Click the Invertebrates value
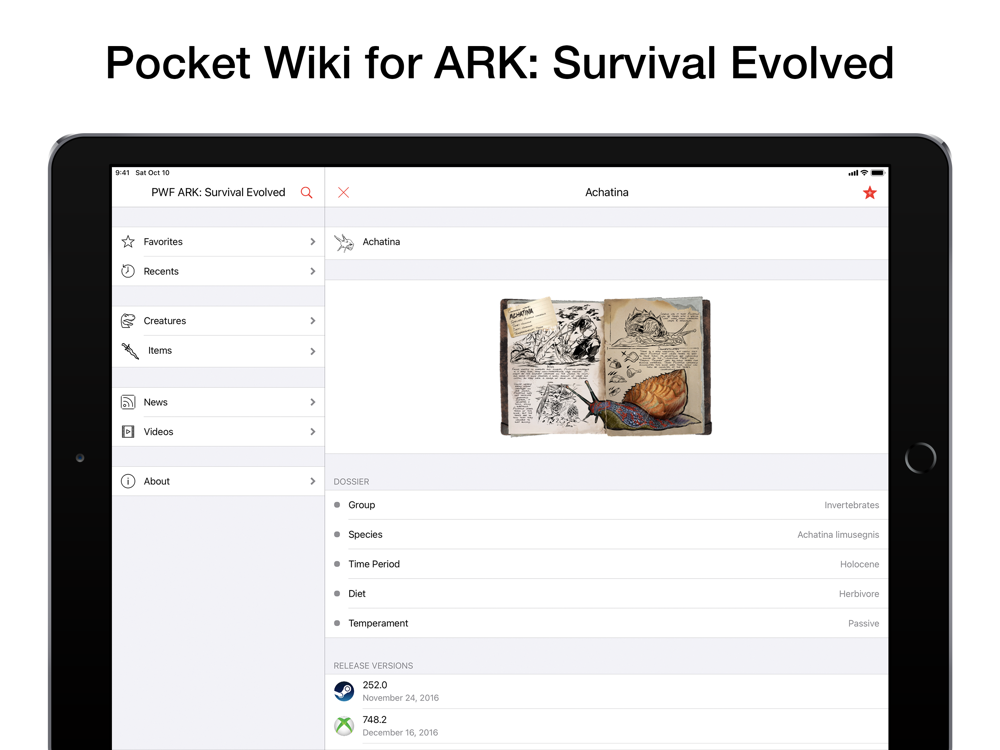1000x750 pixels. (x=851, y=505)
